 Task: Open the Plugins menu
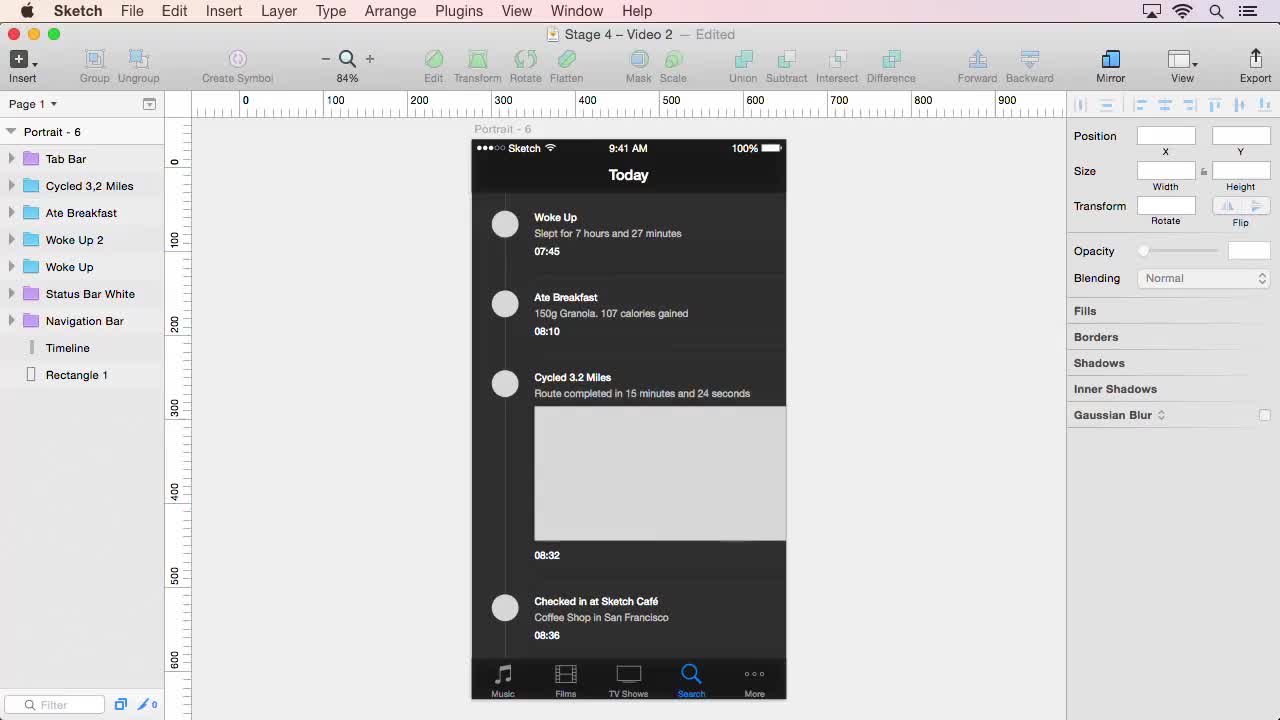pyautogui.click(x=459, y=11)
